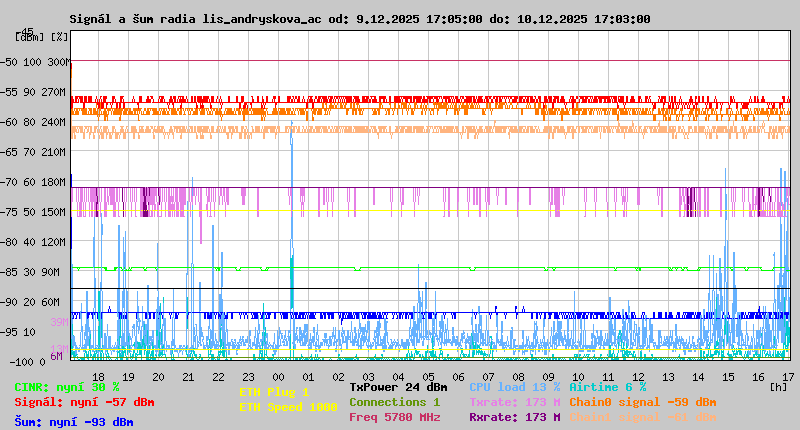
Task: Select the TxPower 24 dBm label
Action: click(x=398, y=387)
